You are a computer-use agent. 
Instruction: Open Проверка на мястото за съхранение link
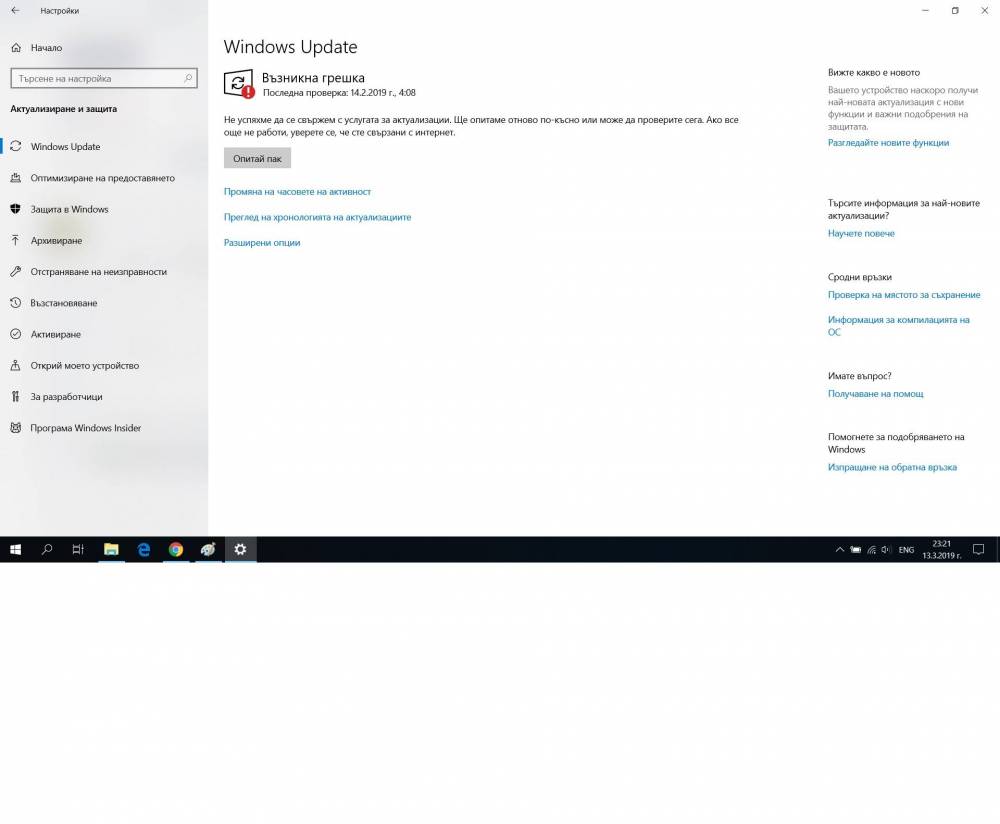(904, 295)
